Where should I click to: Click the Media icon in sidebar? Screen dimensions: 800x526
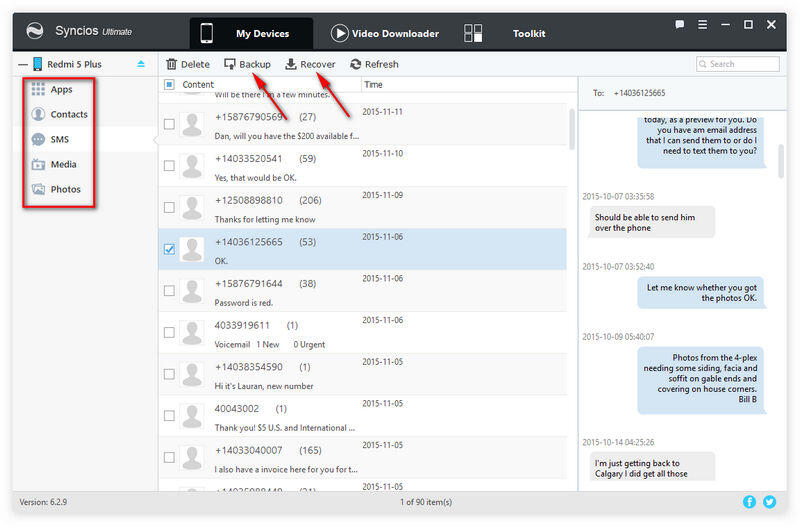pos(38,164)
